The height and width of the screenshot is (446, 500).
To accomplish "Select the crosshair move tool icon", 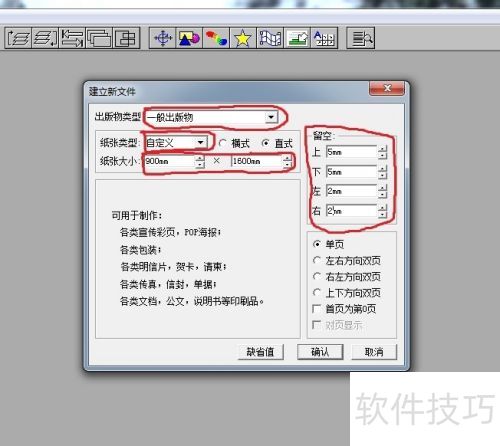I will [x=162, y=38].
